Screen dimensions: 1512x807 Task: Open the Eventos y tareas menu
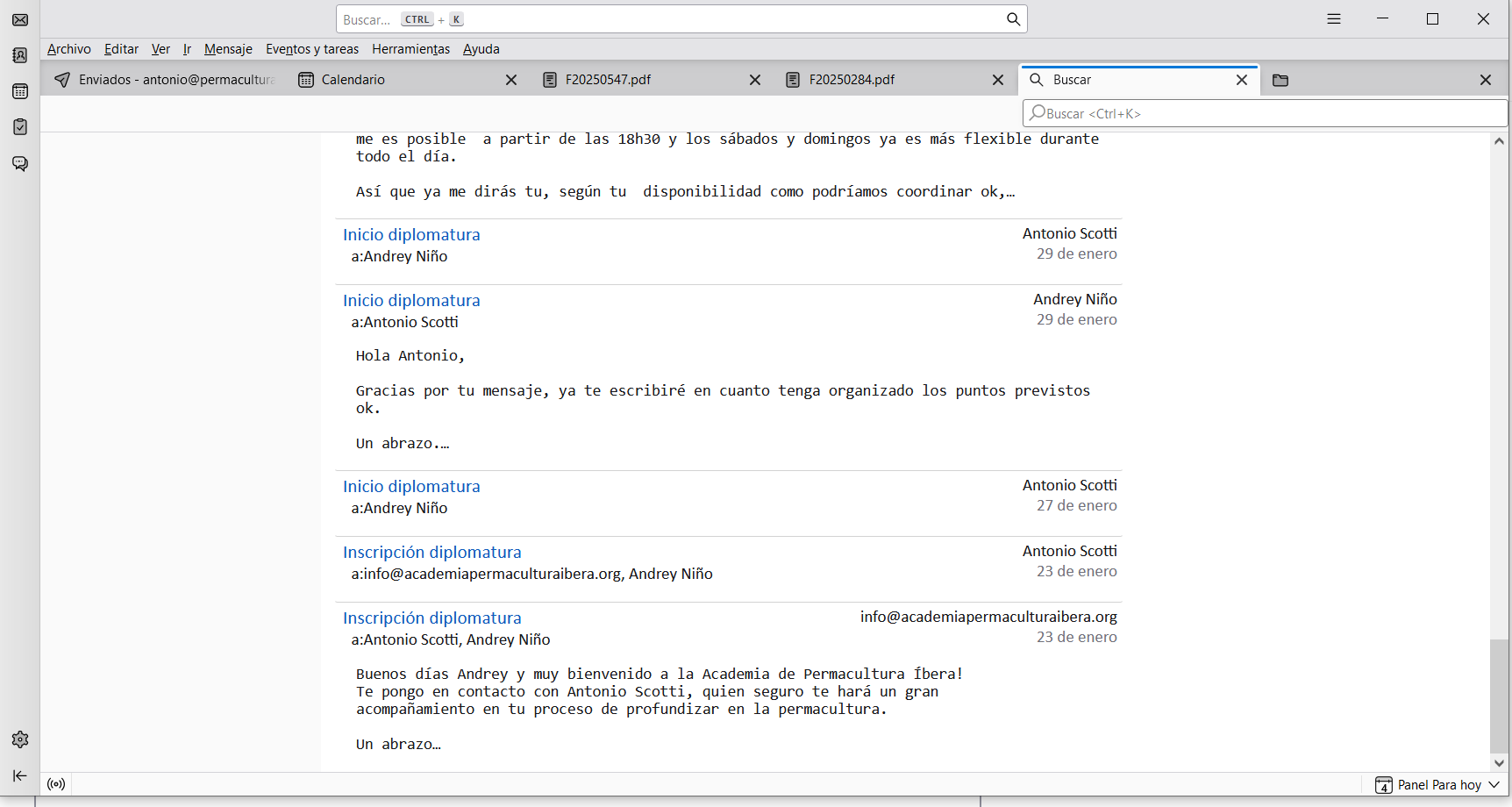pyautogui.click(x=312, y=49)
